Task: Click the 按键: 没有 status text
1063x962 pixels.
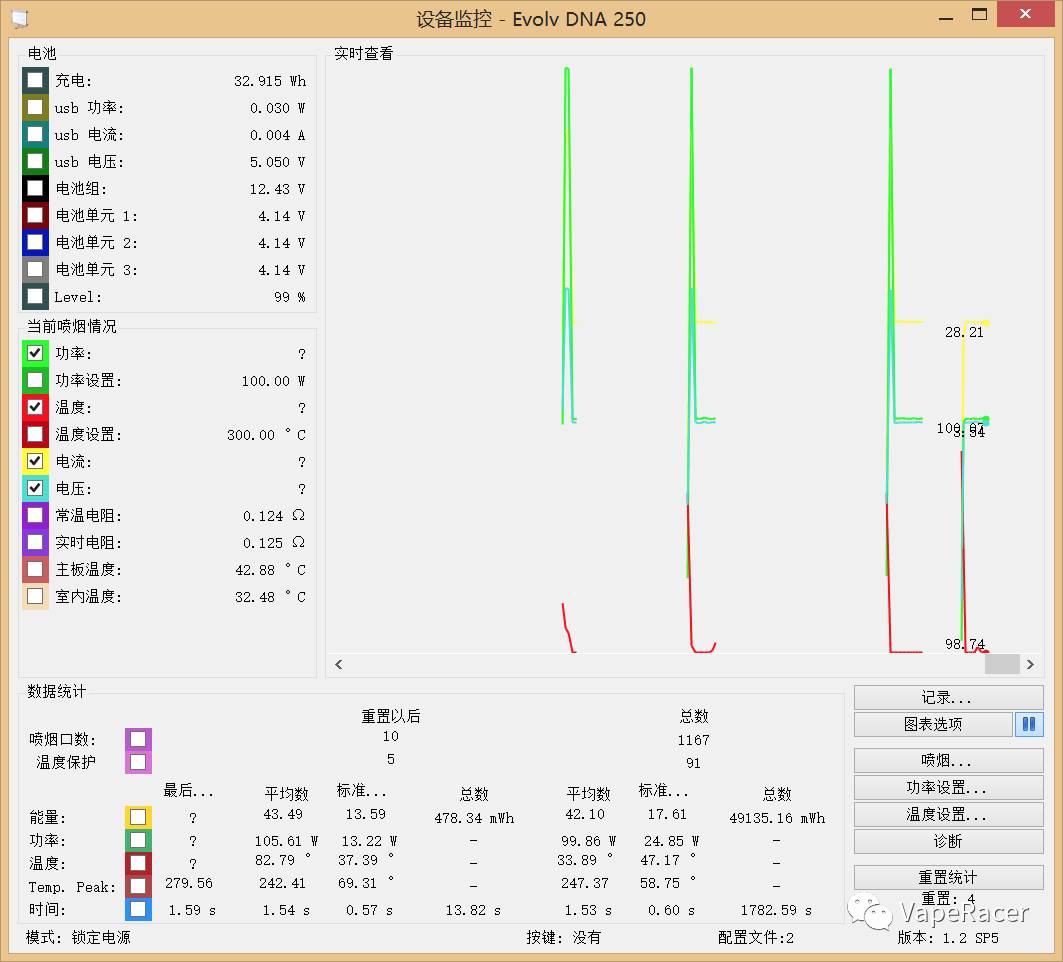Action: coord(563,938)
